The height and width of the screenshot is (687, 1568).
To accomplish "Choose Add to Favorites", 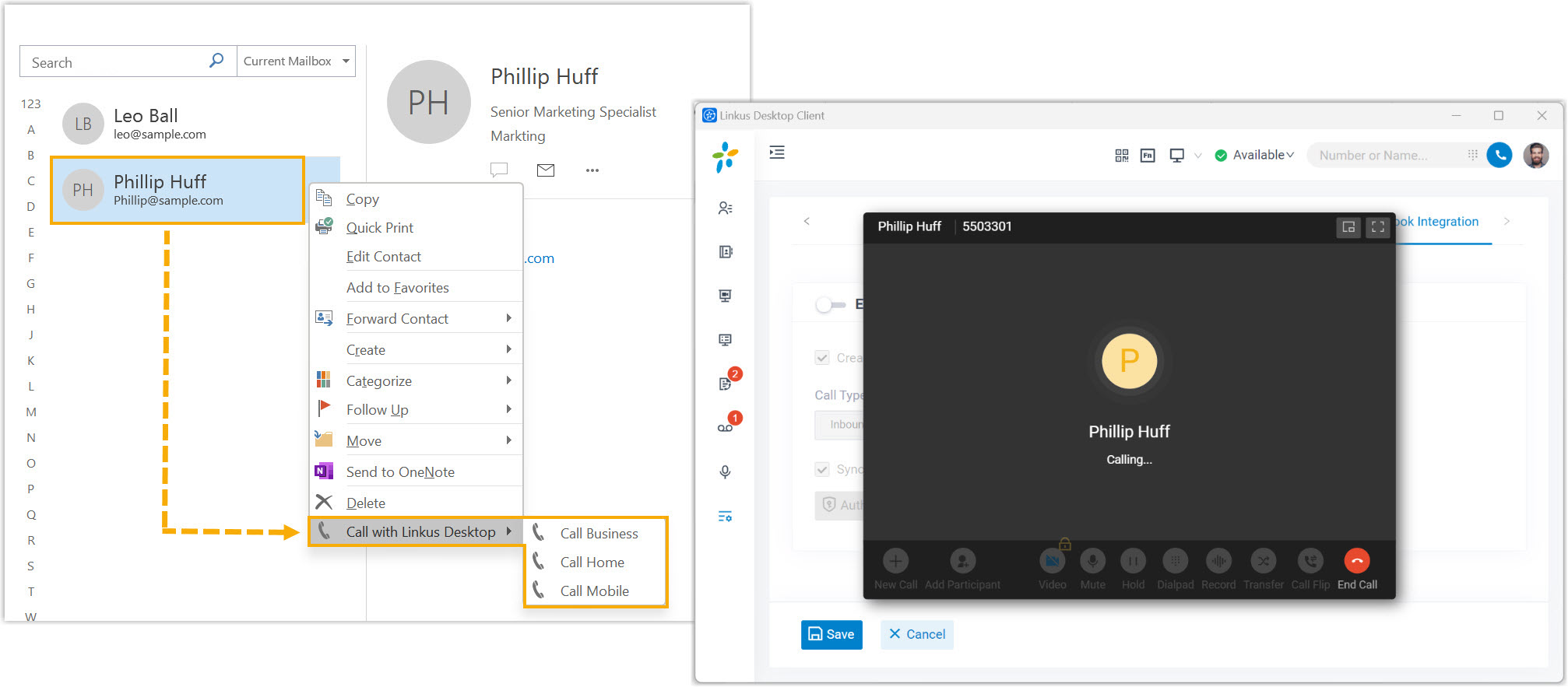I will coord(417,288).
